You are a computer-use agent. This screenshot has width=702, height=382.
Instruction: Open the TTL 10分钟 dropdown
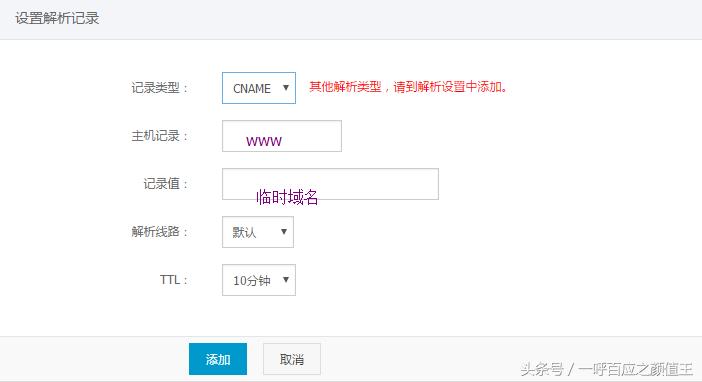tap(259, 280)
